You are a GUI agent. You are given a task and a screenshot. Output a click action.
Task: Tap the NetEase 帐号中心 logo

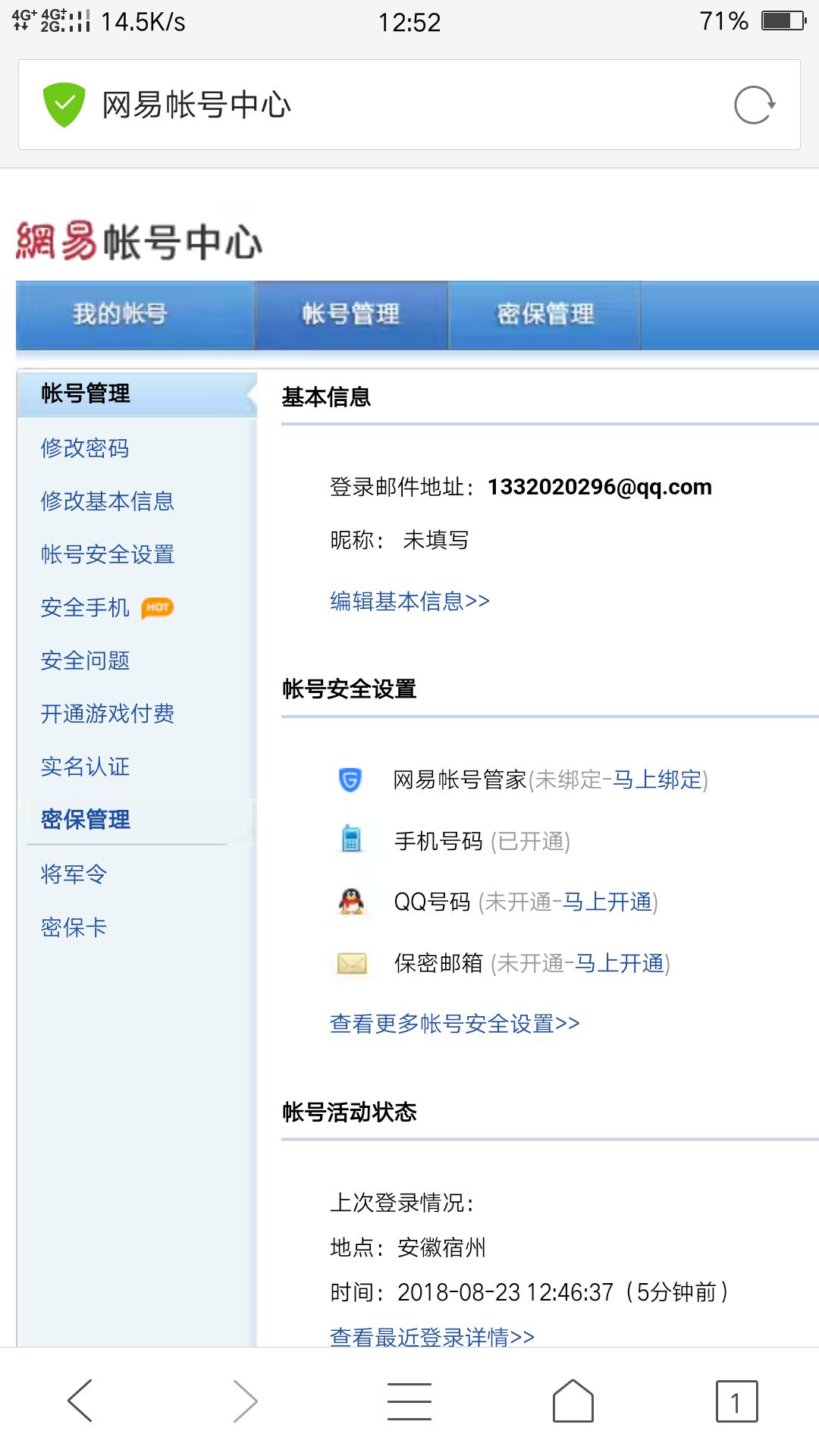139,241
